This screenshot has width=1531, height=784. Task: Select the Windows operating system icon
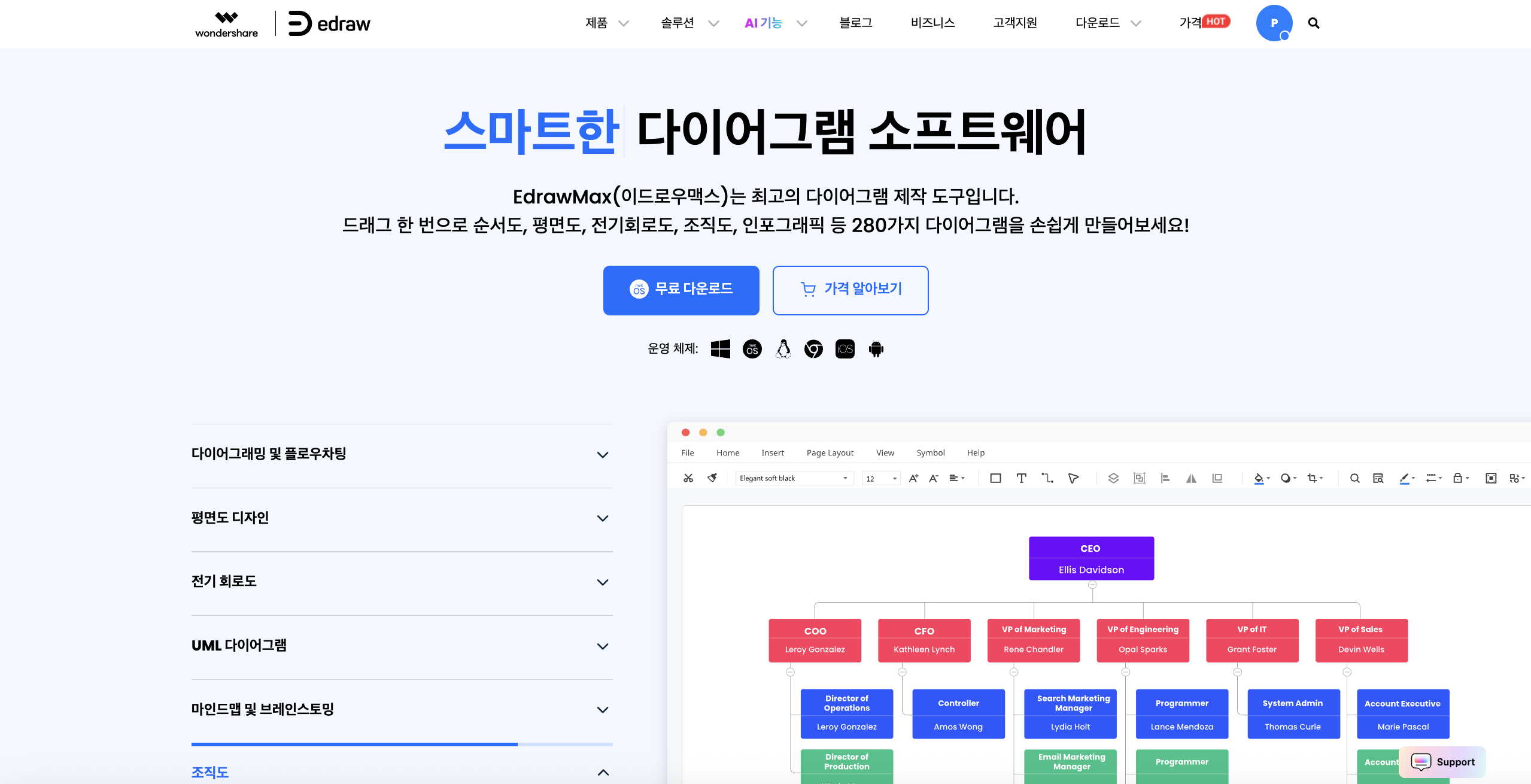720,349
